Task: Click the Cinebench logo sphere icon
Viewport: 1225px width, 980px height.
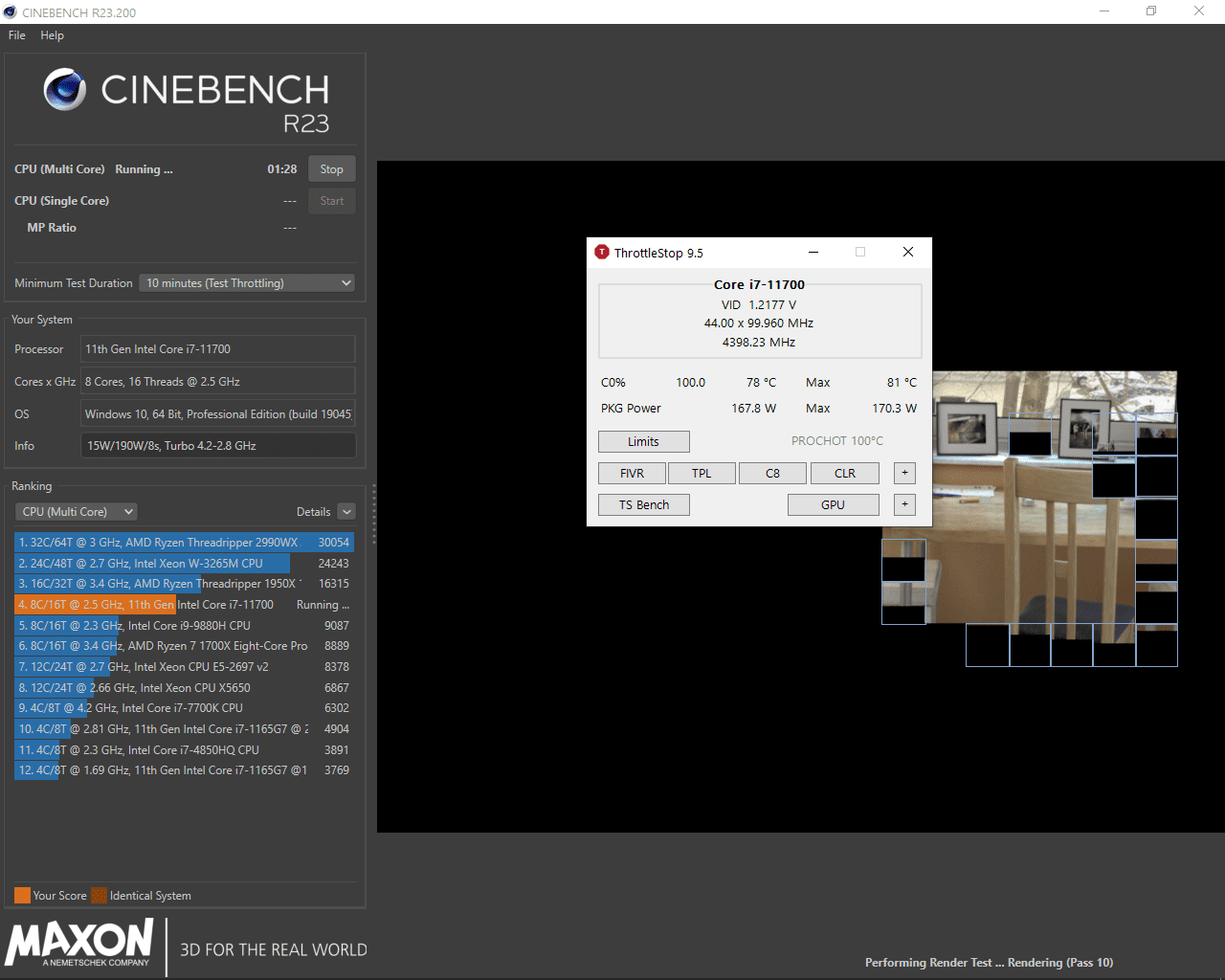Action: click(65, 90)
